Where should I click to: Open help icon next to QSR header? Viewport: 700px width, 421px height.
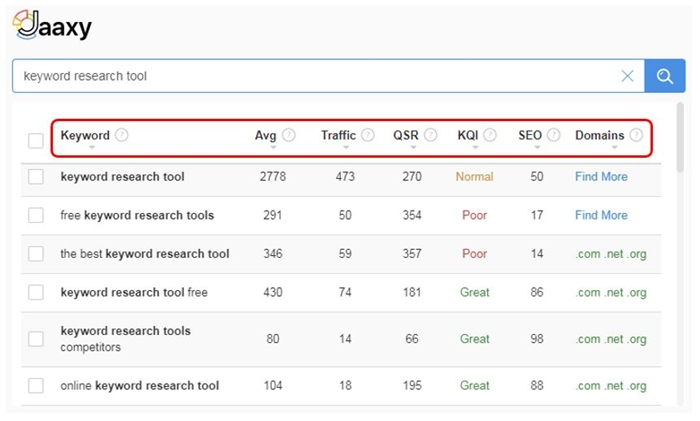[x=430, y=135]
